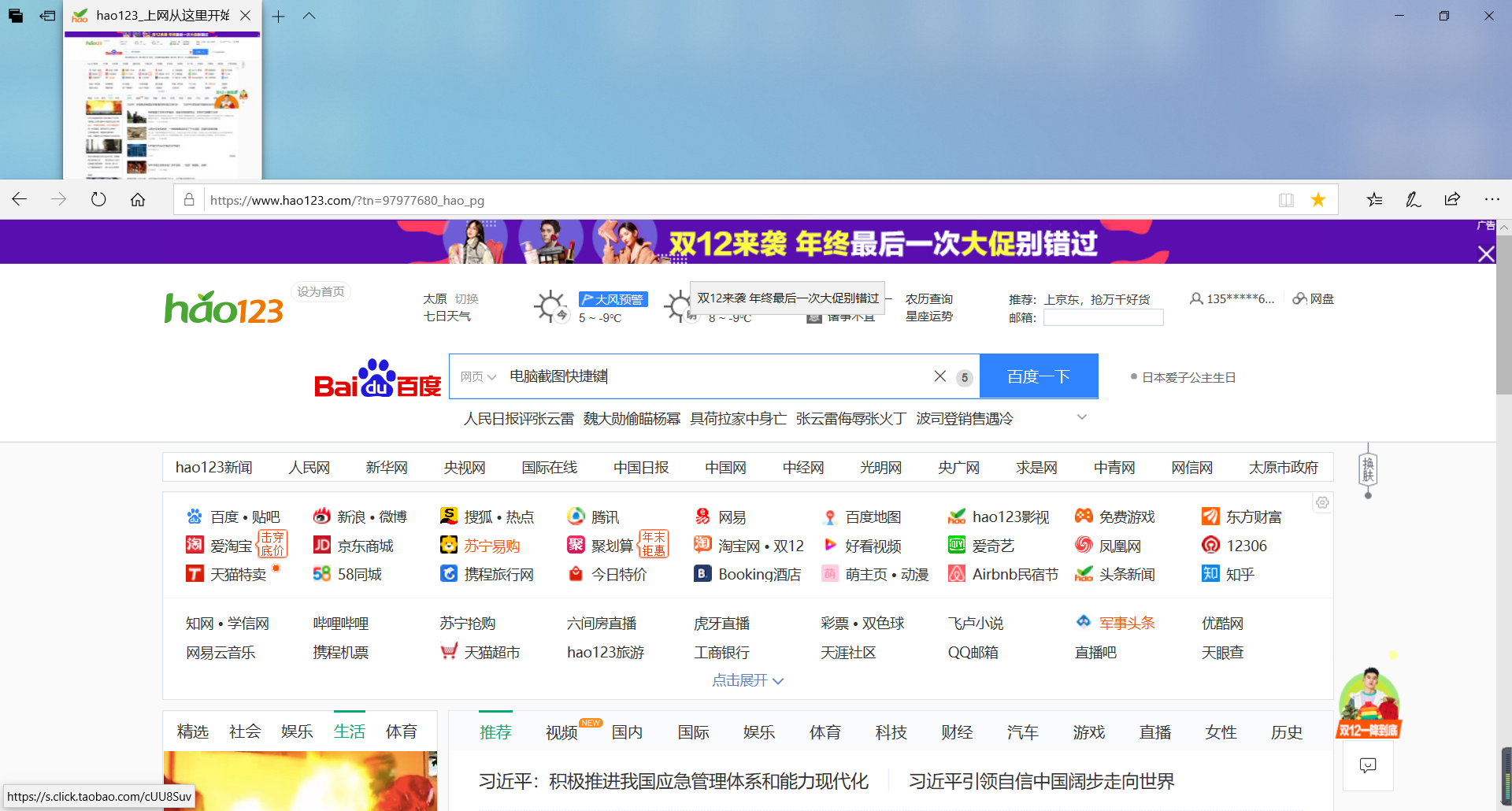Image resolution: width=1512 pixels, height=811 pixels.
Task: Open 人民网 in news links bar
Action: (x=309, y=467)
